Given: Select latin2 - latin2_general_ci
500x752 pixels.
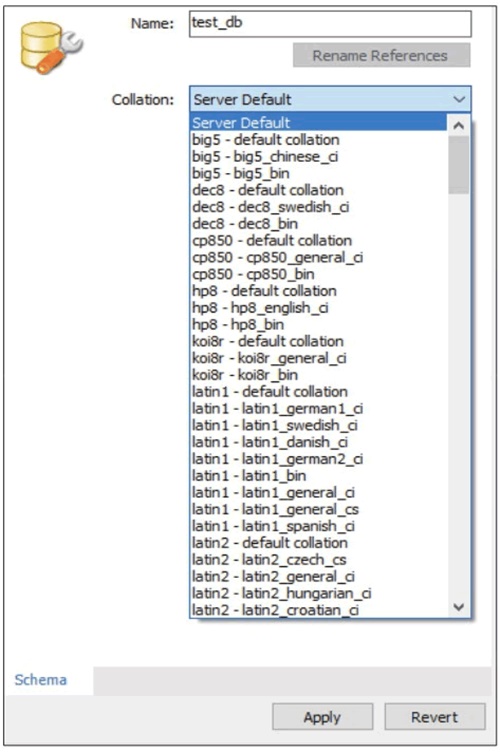Looking at the screenshot, I should pyautogui.click(x=318, y=576).
